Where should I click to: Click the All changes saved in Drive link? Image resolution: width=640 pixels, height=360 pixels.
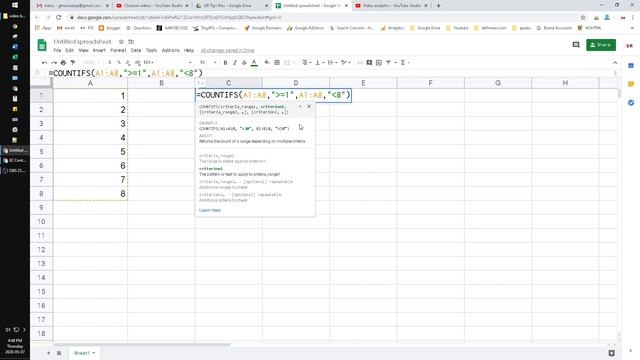click(227, 50)
